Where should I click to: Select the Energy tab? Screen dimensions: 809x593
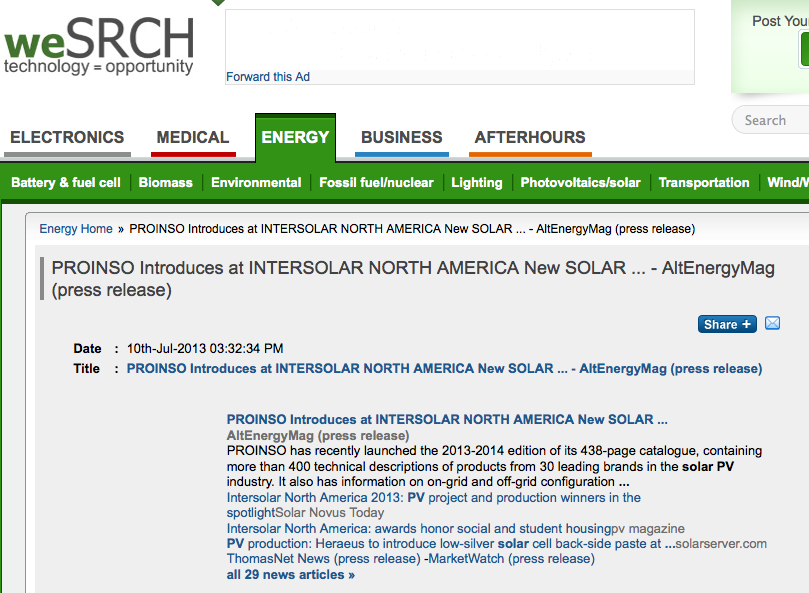tap(295, 137)
